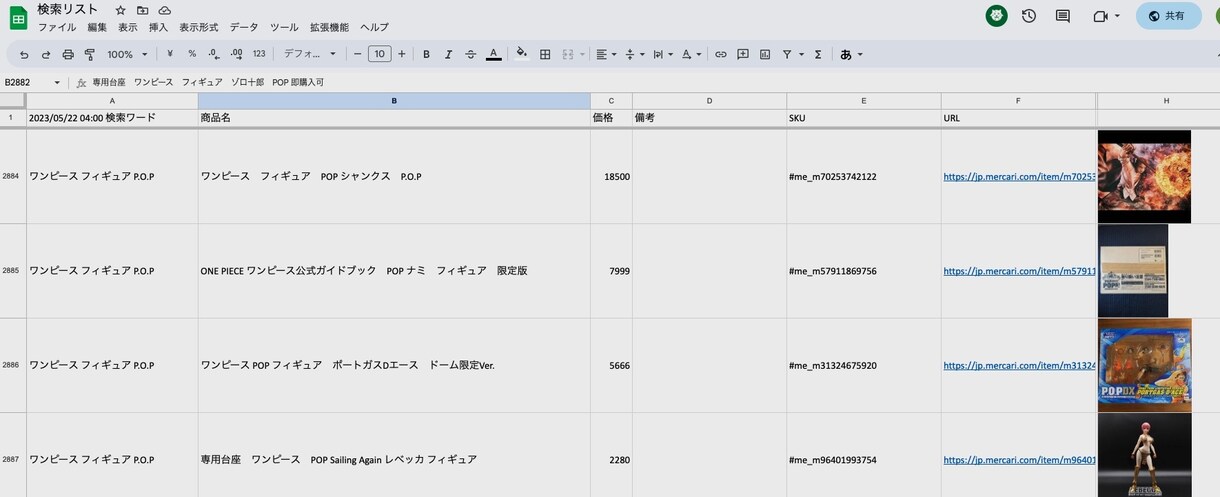
Task: Open the 編集 menu
Action: pyautogui.click(x=97, y=27)
